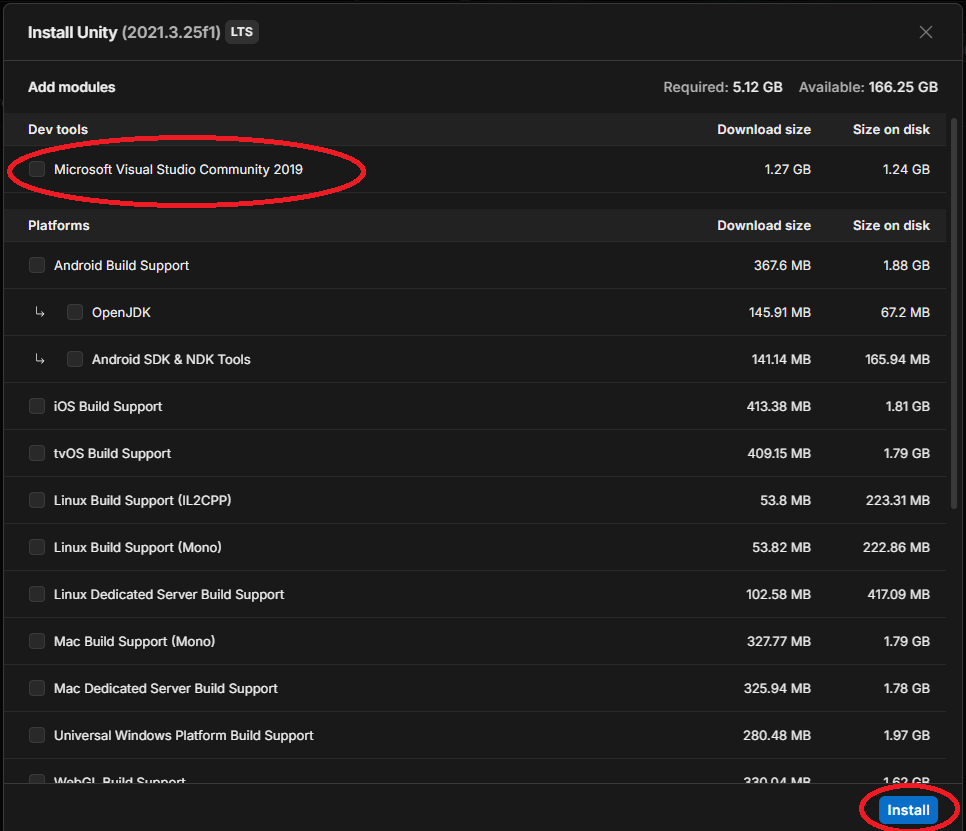This screenshot has height=831, width=966.
Task: Select Linux Build Support (Mono) checkbox
Action: [37, 547]
